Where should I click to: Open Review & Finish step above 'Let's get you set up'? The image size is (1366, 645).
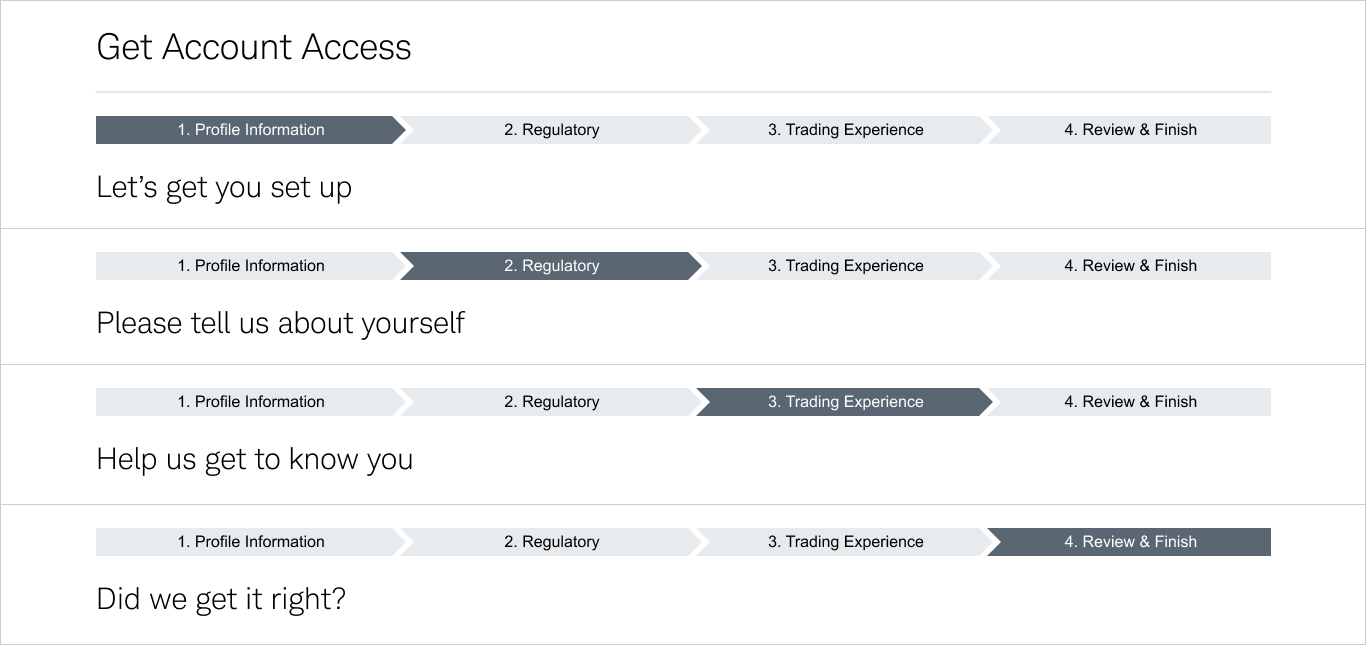pyautogui.click(x=1130, y=130)
